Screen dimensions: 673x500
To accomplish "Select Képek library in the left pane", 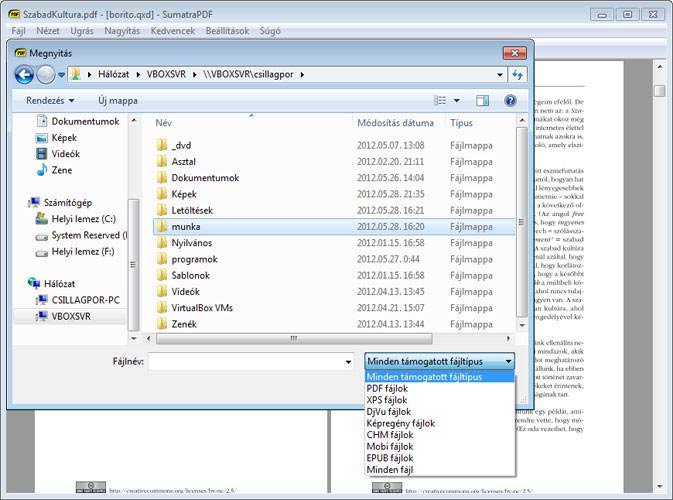I will pos(56,138).
